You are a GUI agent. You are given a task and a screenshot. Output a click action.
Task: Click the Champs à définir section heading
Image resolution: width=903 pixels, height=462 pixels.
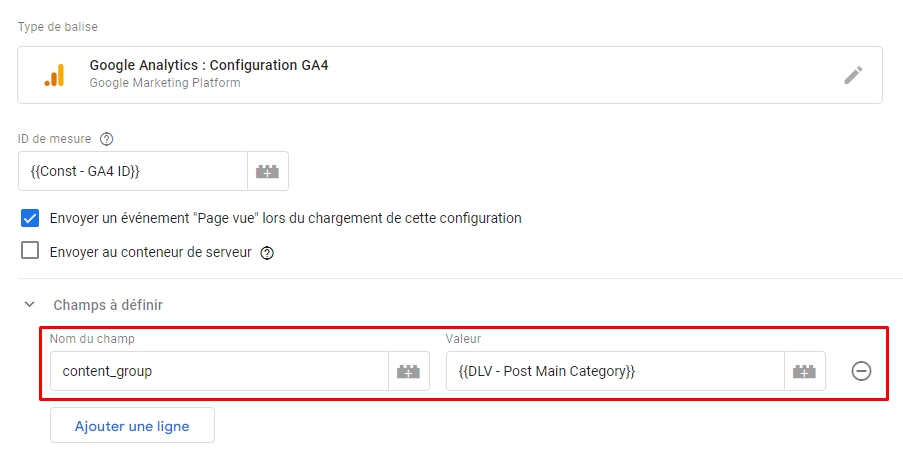coord(108,305)
